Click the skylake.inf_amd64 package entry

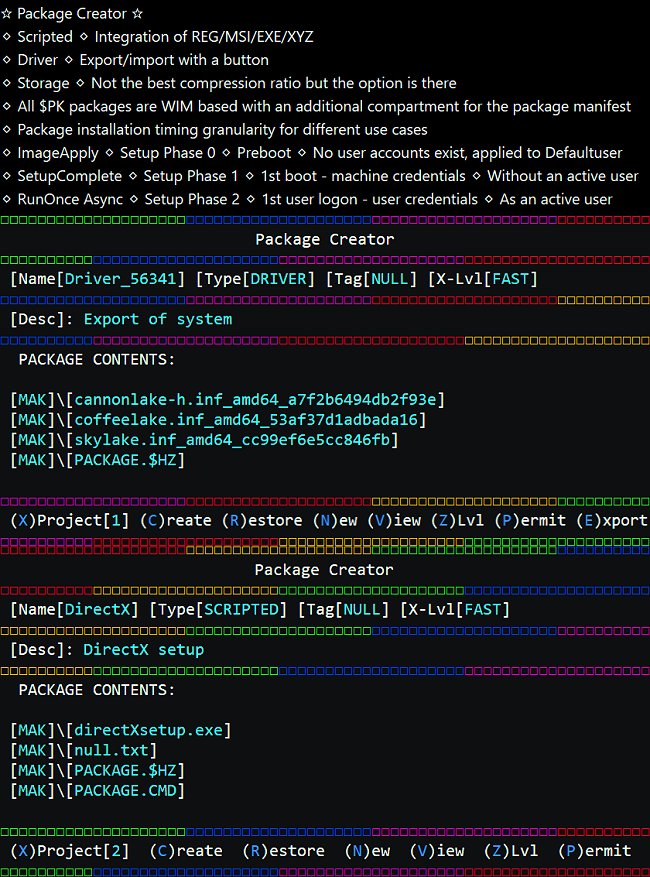237,439
